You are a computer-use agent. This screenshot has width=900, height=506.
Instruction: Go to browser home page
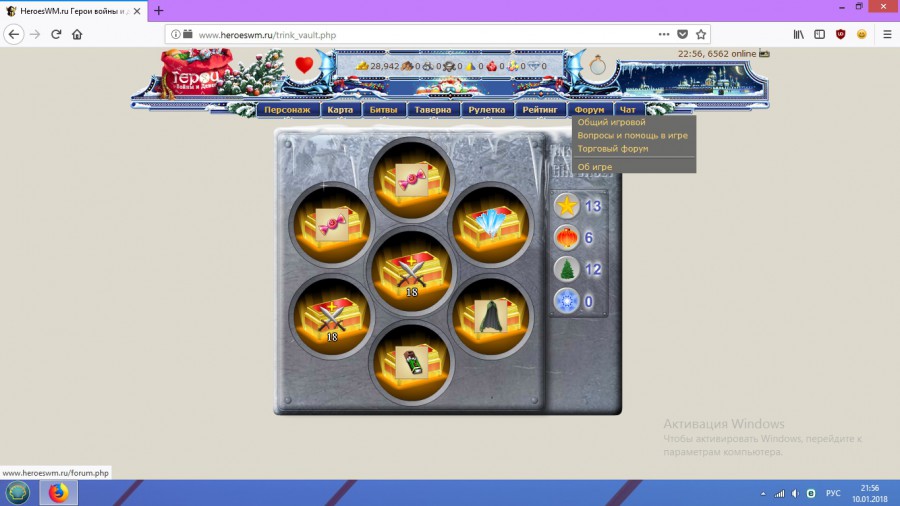(77, 34)
